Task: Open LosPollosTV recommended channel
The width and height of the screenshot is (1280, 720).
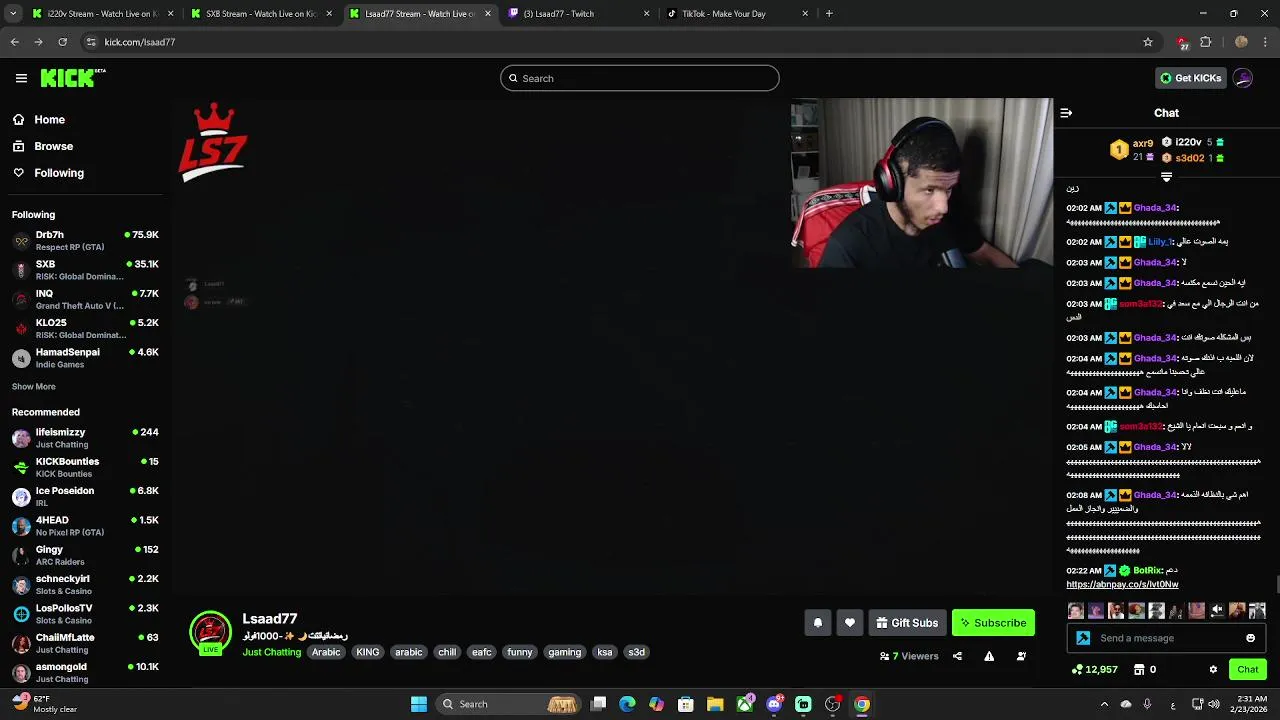Action: [85, 614]
